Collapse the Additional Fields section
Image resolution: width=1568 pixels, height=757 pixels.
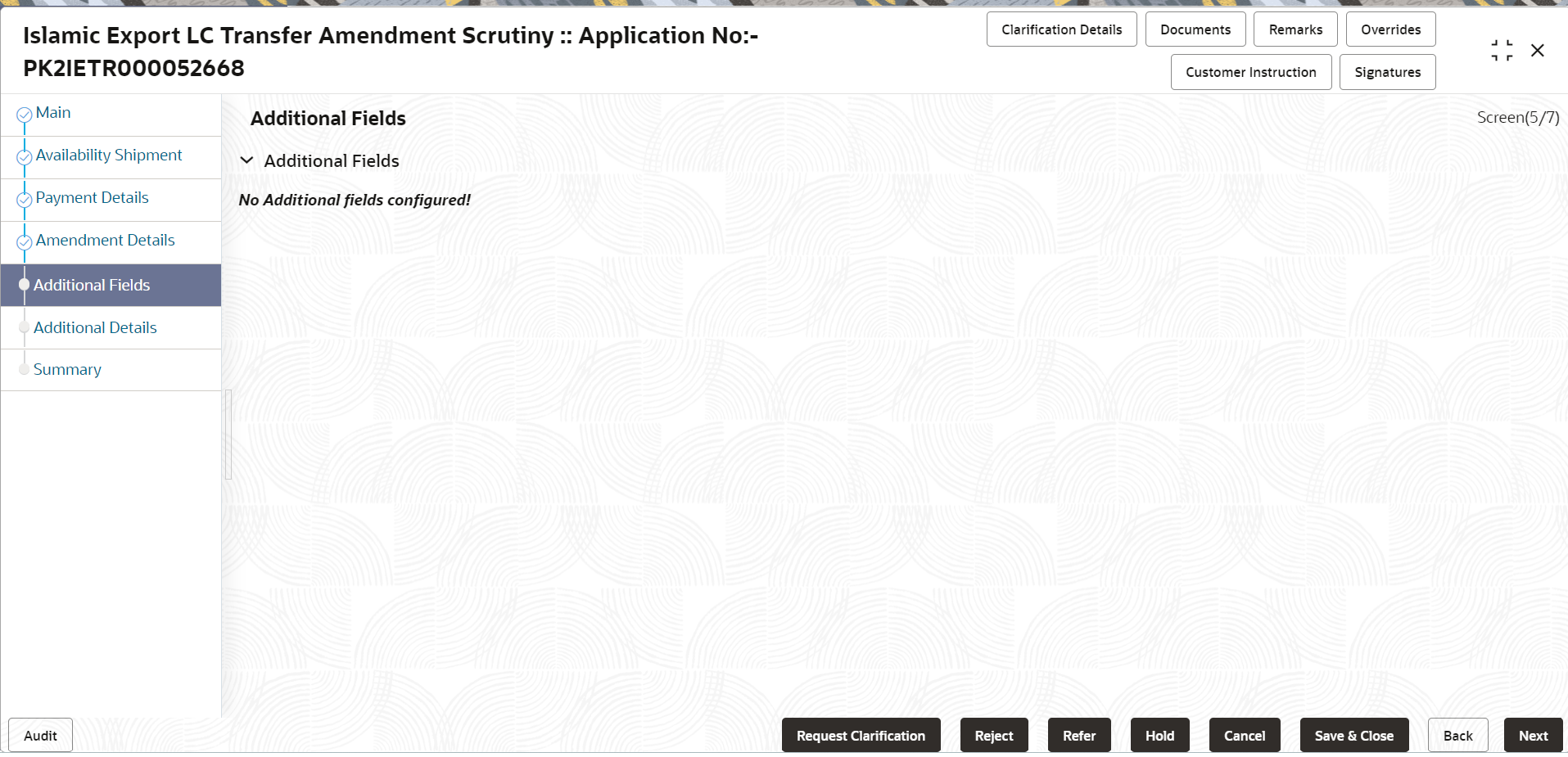(247, 160)
